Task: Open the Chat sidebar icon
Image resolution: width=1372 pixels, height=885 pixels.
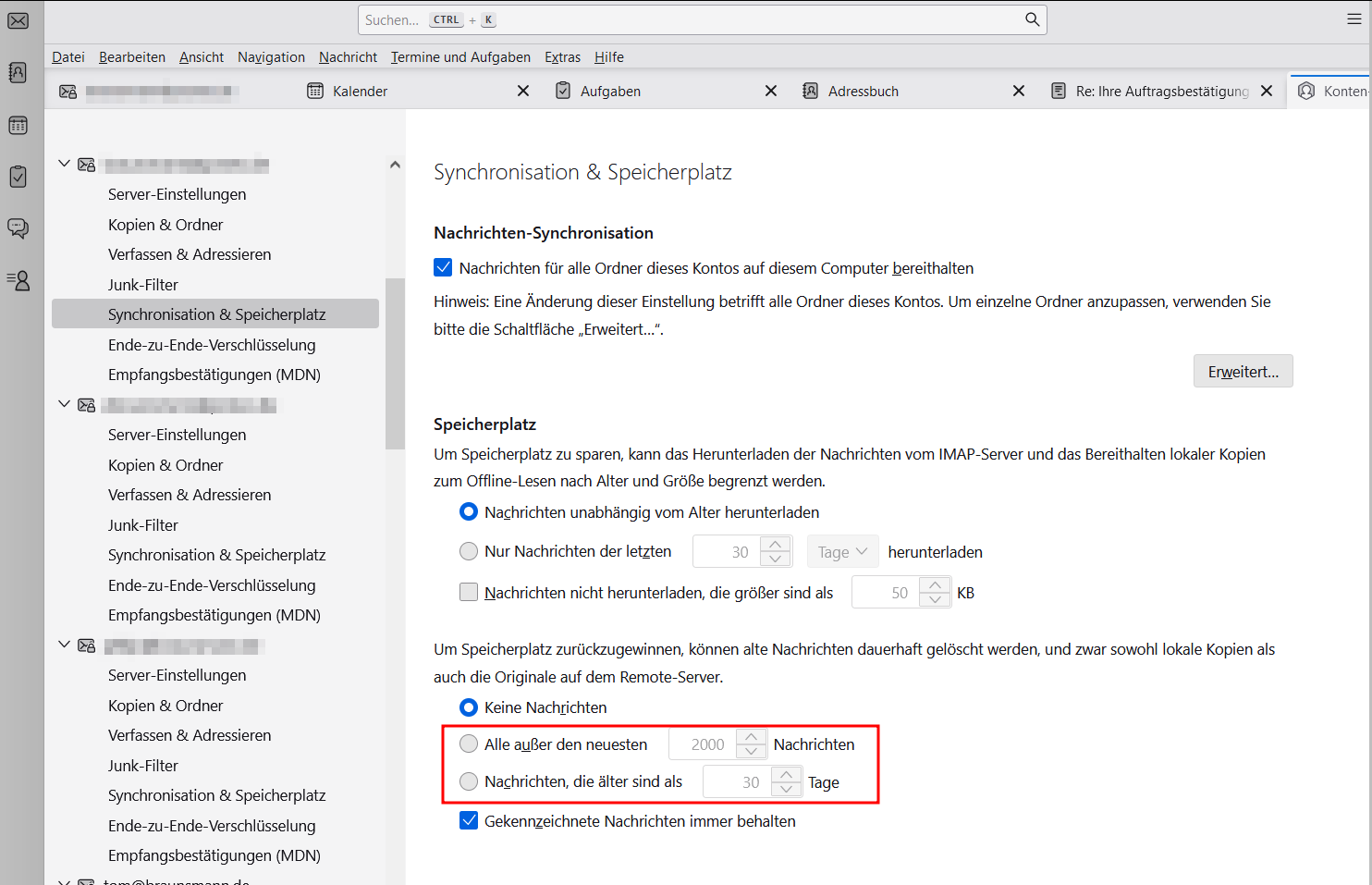Action: pos(18,227)
